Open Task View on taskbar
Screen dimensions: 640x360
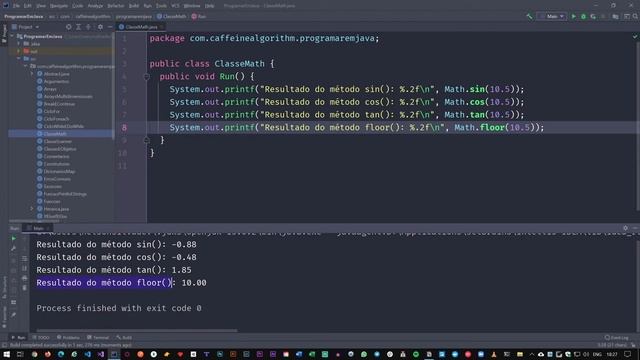20,354
